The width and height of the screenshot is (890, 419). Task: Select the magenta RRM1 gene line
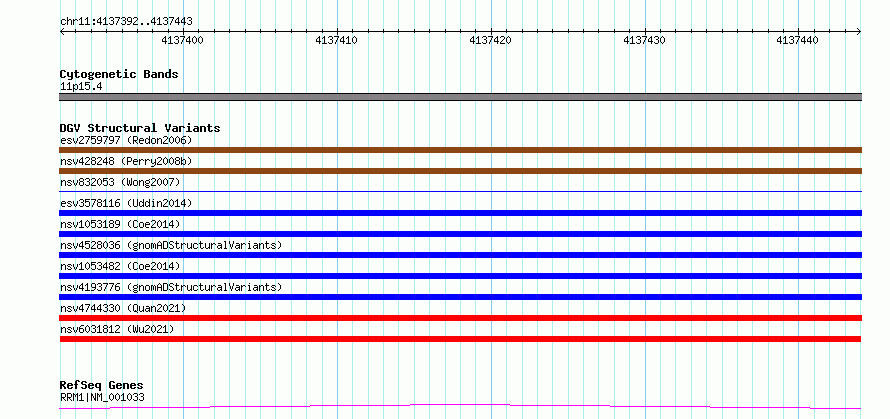[460, 407]
